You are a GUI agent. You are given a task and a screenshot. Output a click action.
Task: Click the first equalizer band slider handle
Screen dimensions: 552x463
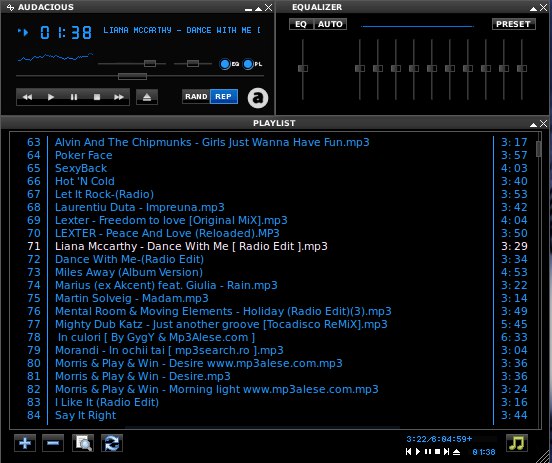(x=360, y=68)
